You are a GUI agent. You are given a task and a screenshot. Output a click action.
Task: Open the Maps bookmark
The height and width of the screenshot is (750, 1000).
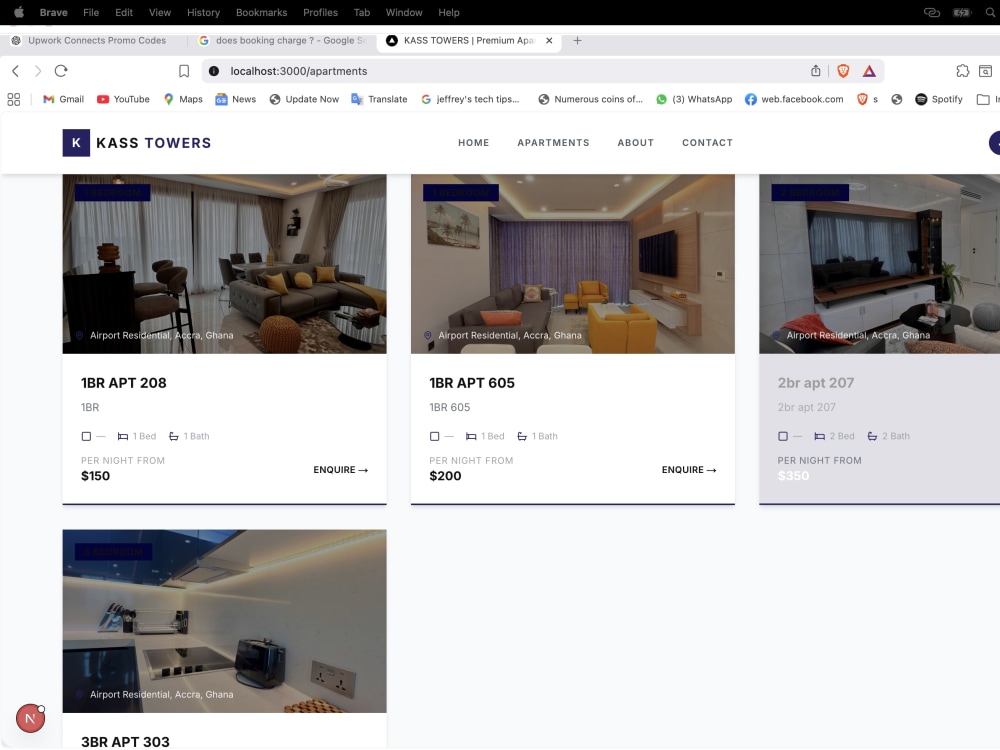[183, 99]
